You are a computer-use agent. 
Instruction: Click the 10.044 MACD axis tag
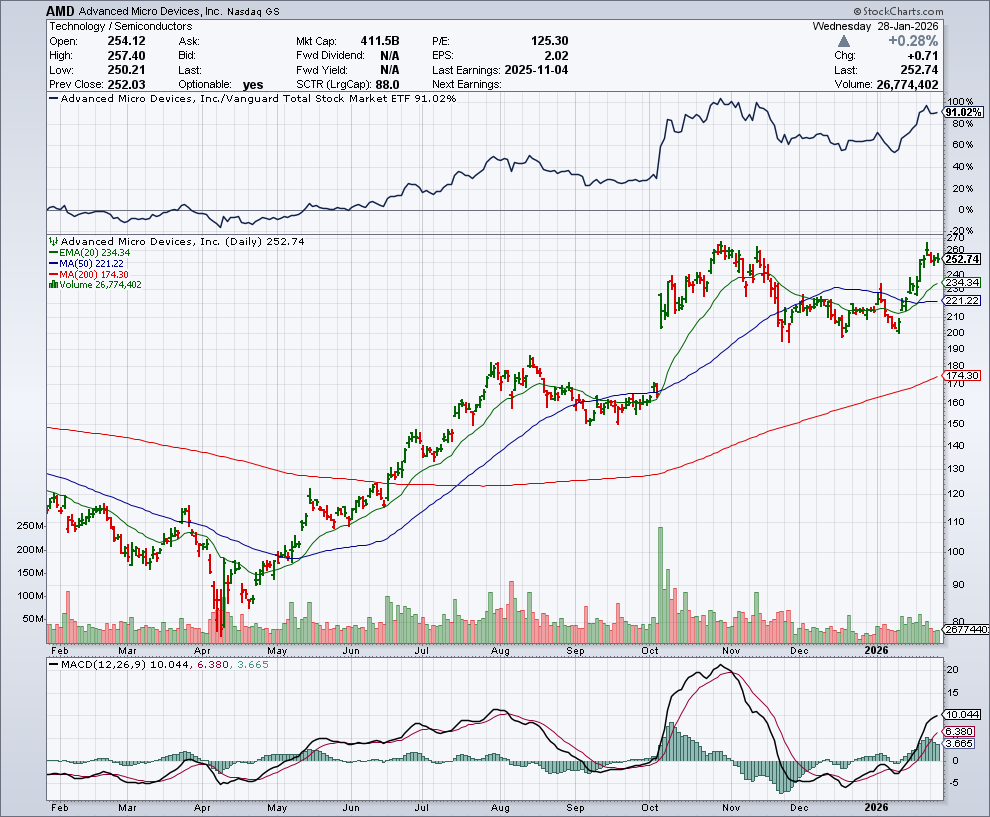click(963, 715)
